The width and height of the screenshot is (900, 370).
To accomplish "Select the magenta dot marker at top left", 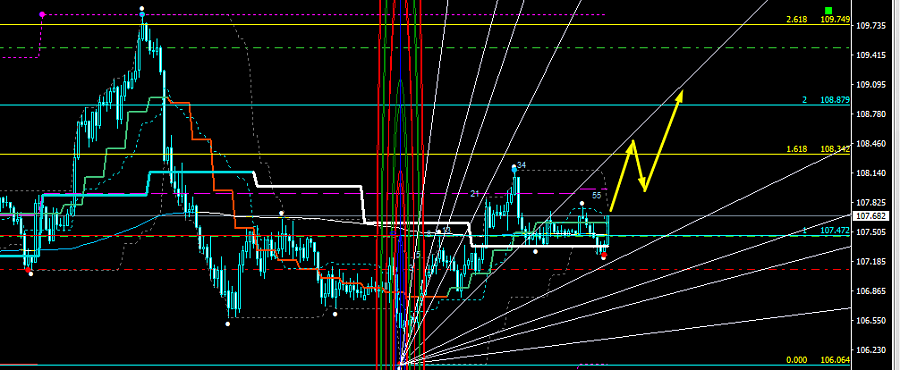I will [x=42, y=14].
